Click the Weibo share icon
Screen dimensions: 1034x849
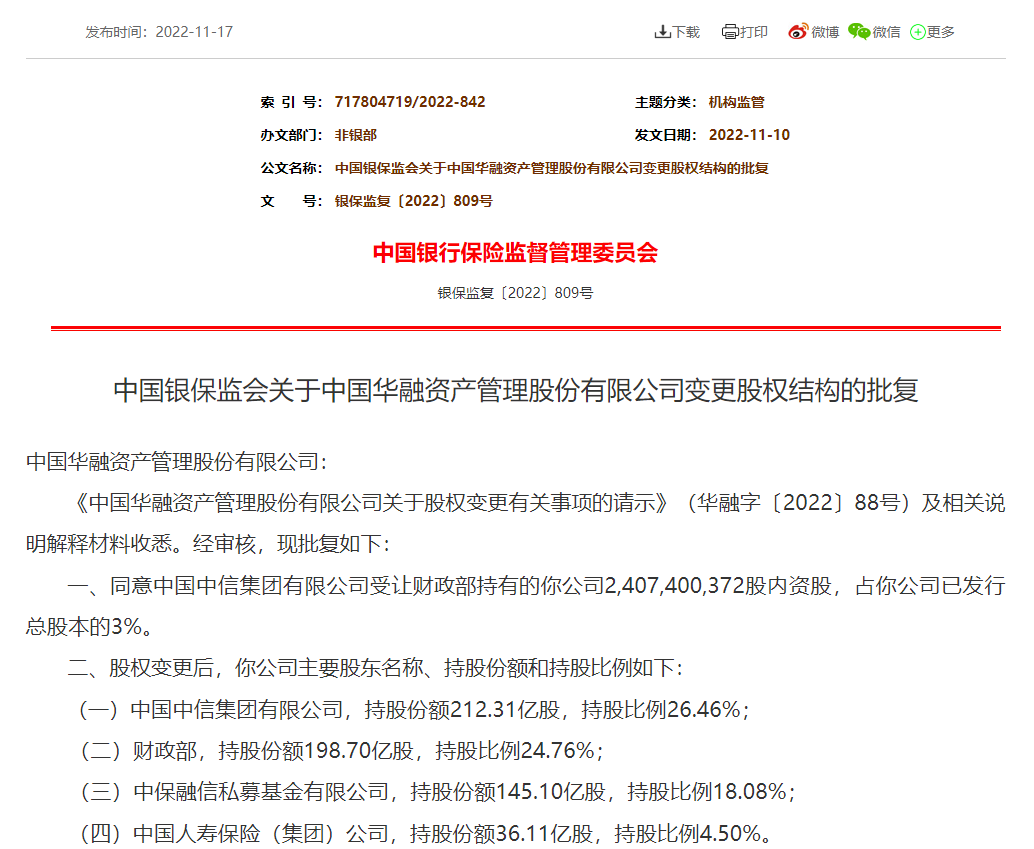[x=798, y=32]
